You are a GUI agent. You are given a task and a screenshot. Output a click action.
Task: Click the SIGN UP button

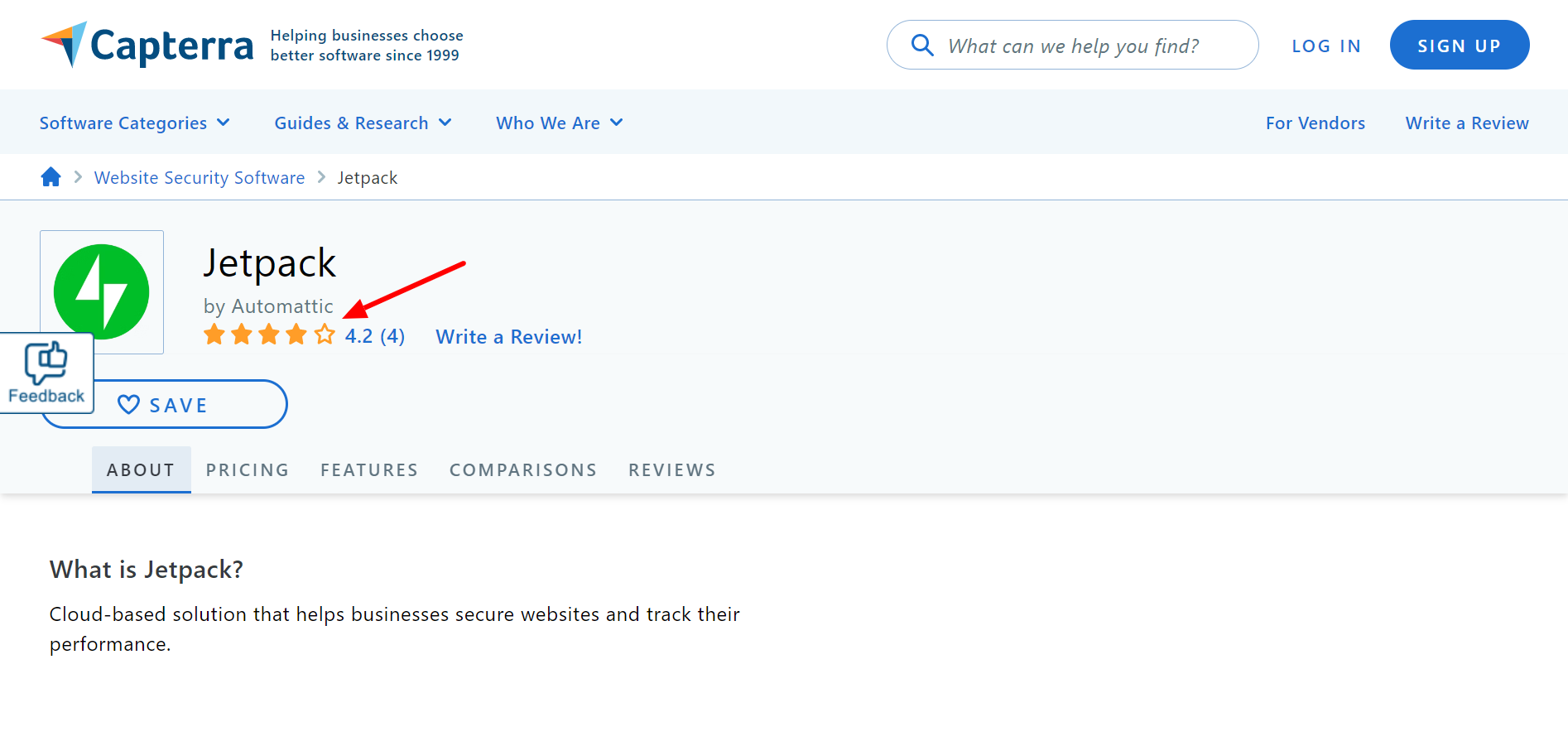[x=1460, y=45]
